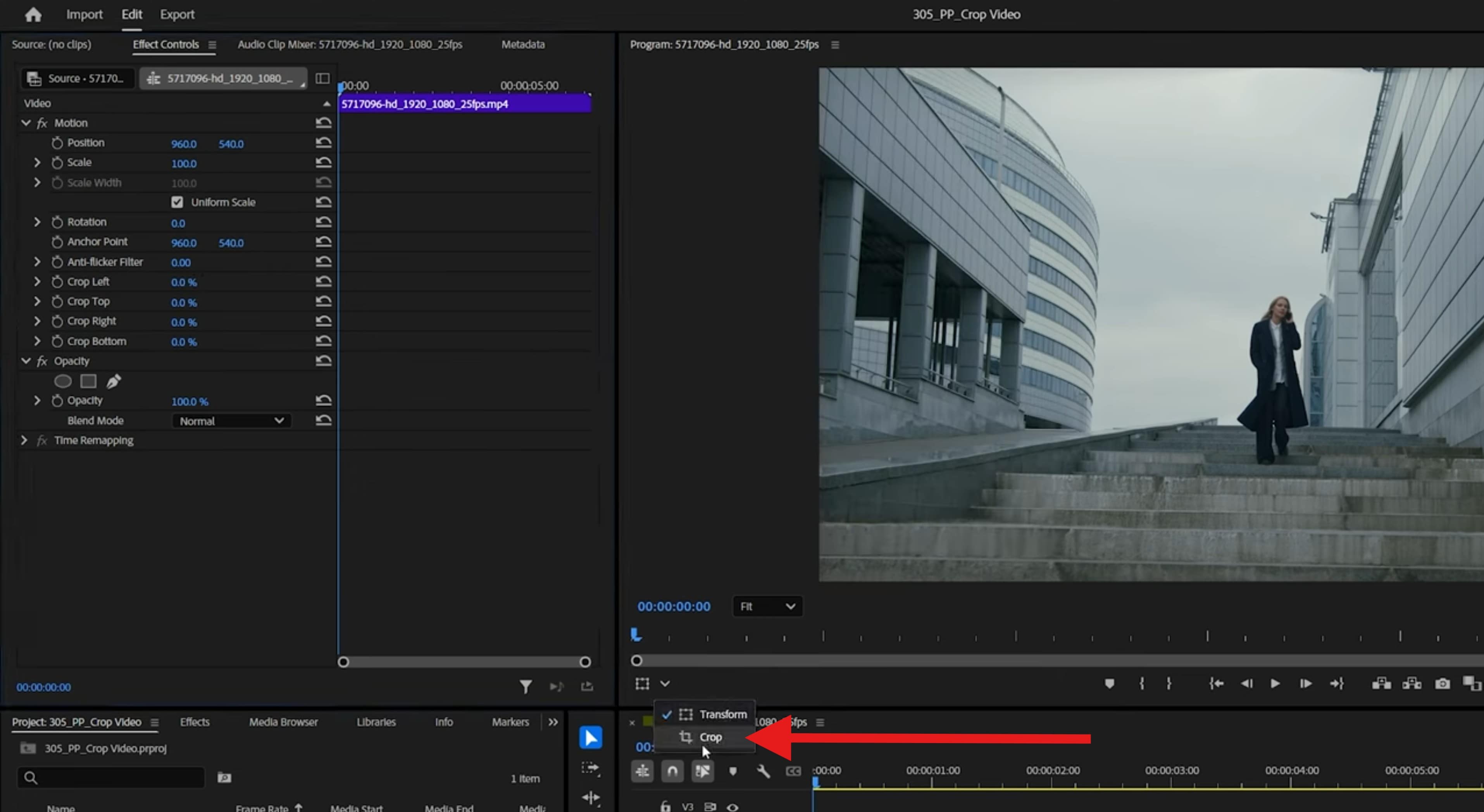Viewport: 1484px width, 812px height.
Task: Toggle the Snap magnet in the timeline
Action: pyautogui.click(x=672, y=771)
